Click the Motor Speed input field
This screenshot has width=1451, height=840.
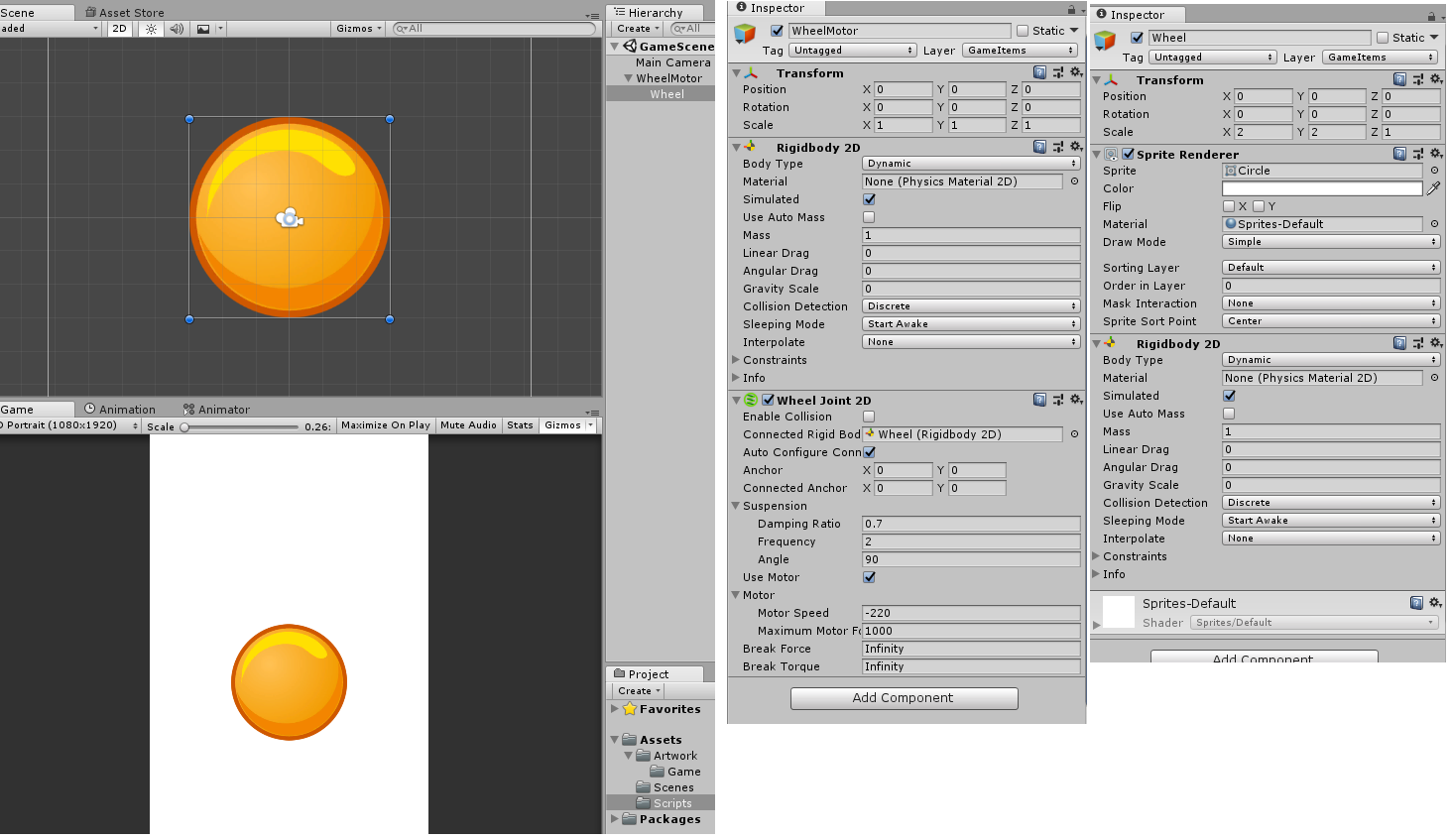pyautogui.click(x=971, y=613)
